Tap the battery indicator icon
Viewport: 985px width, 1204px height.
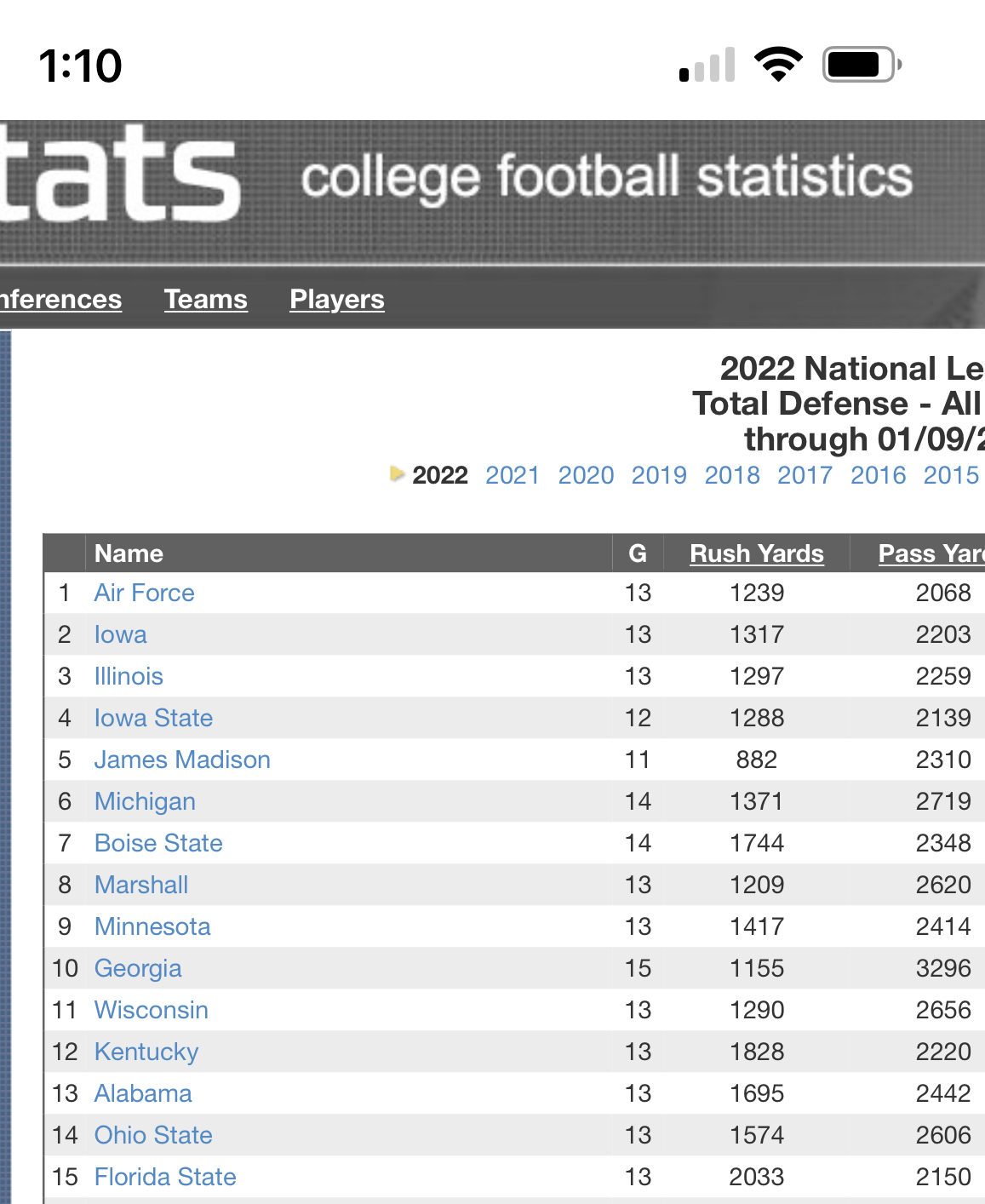862,65
